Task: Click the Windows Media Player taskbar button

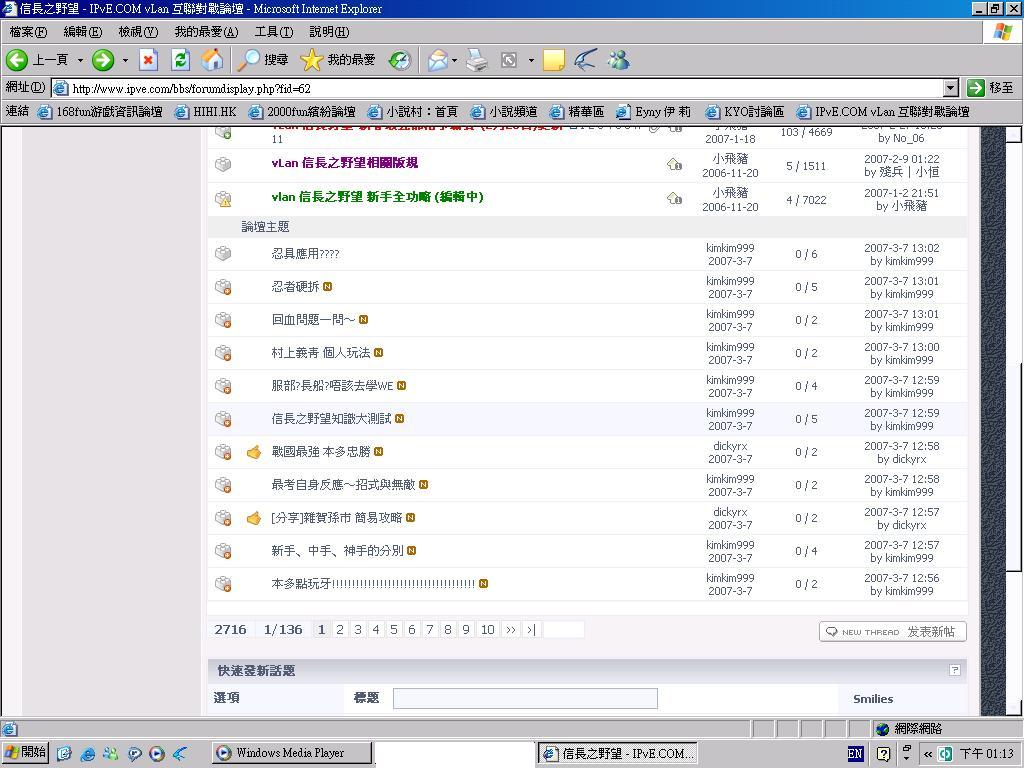Action: click(x=291, y=753)
